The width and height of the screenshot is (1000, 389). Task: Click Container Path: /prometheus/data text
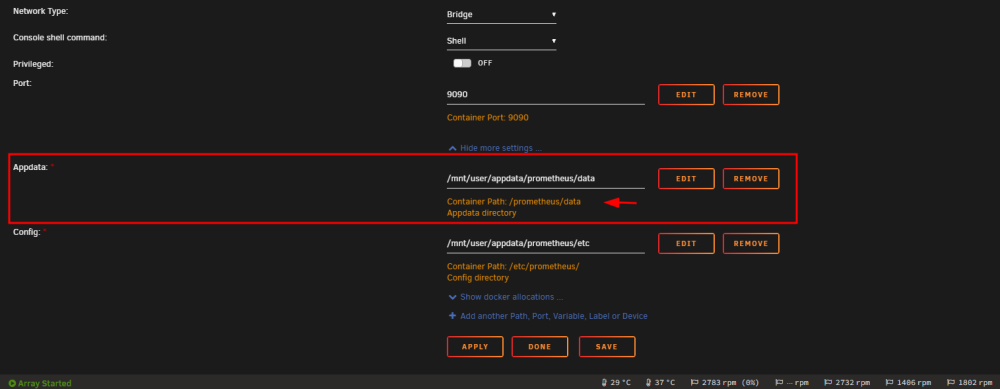(x=514, y=202)
